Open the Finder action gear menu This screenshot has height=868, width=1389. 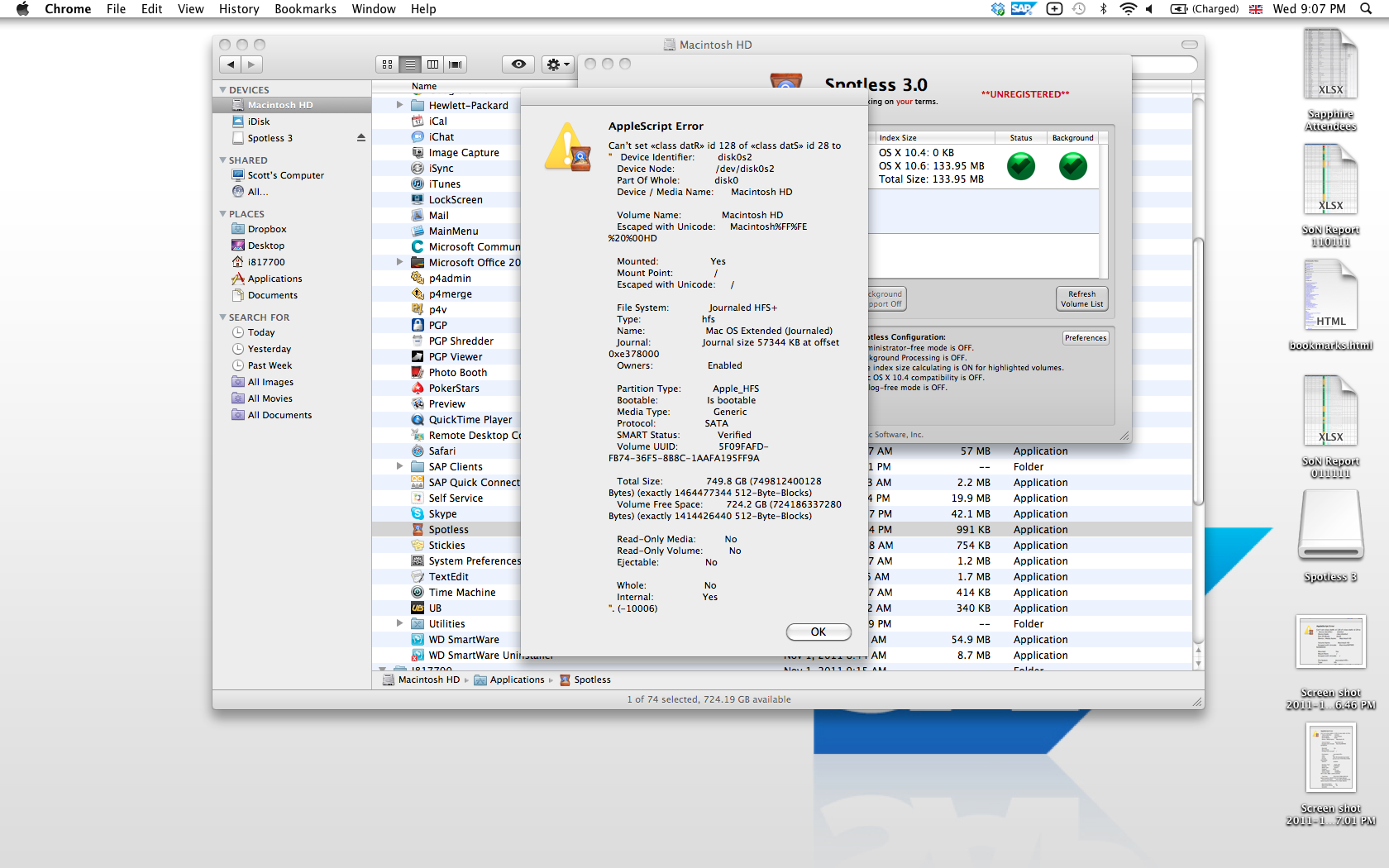[x=558, y=64]
